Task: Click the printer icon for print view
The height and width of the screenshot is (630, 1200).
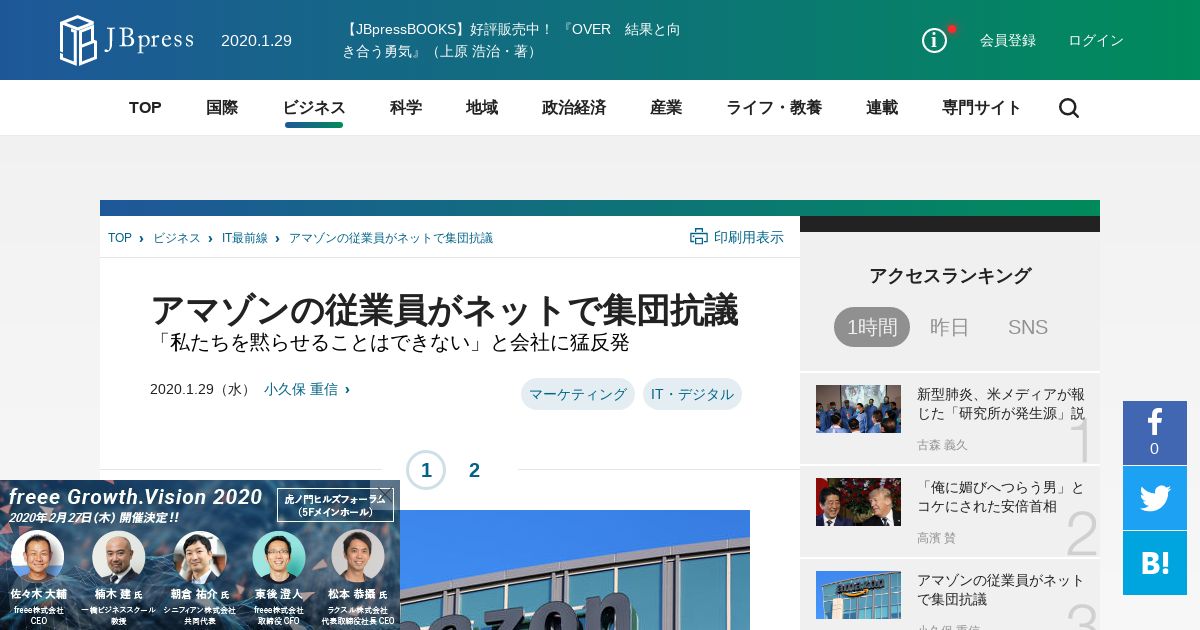Action: (x=698, y=237)
